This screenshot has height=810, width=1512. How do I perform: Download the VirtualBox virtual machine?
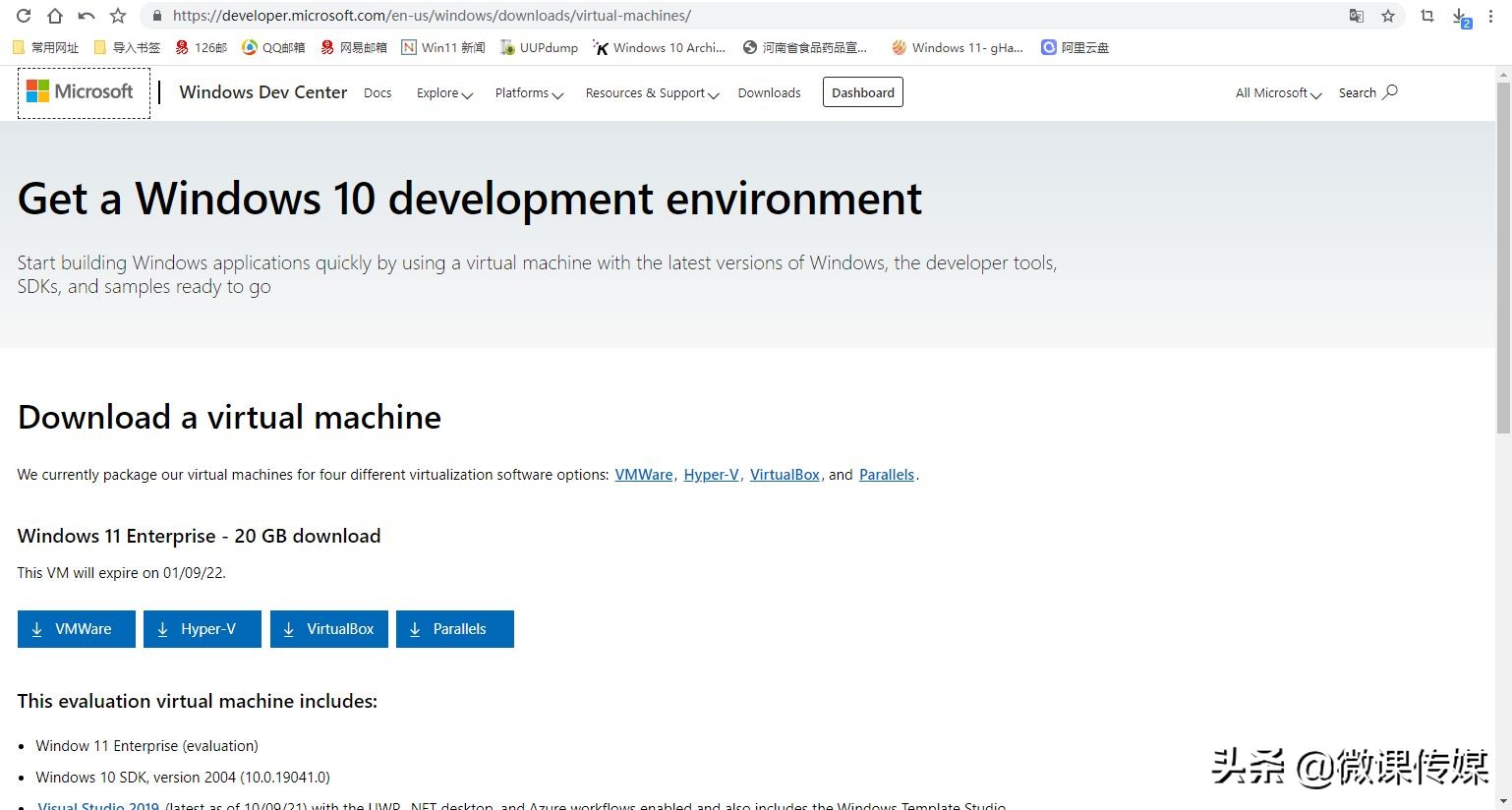click(329, 629)
